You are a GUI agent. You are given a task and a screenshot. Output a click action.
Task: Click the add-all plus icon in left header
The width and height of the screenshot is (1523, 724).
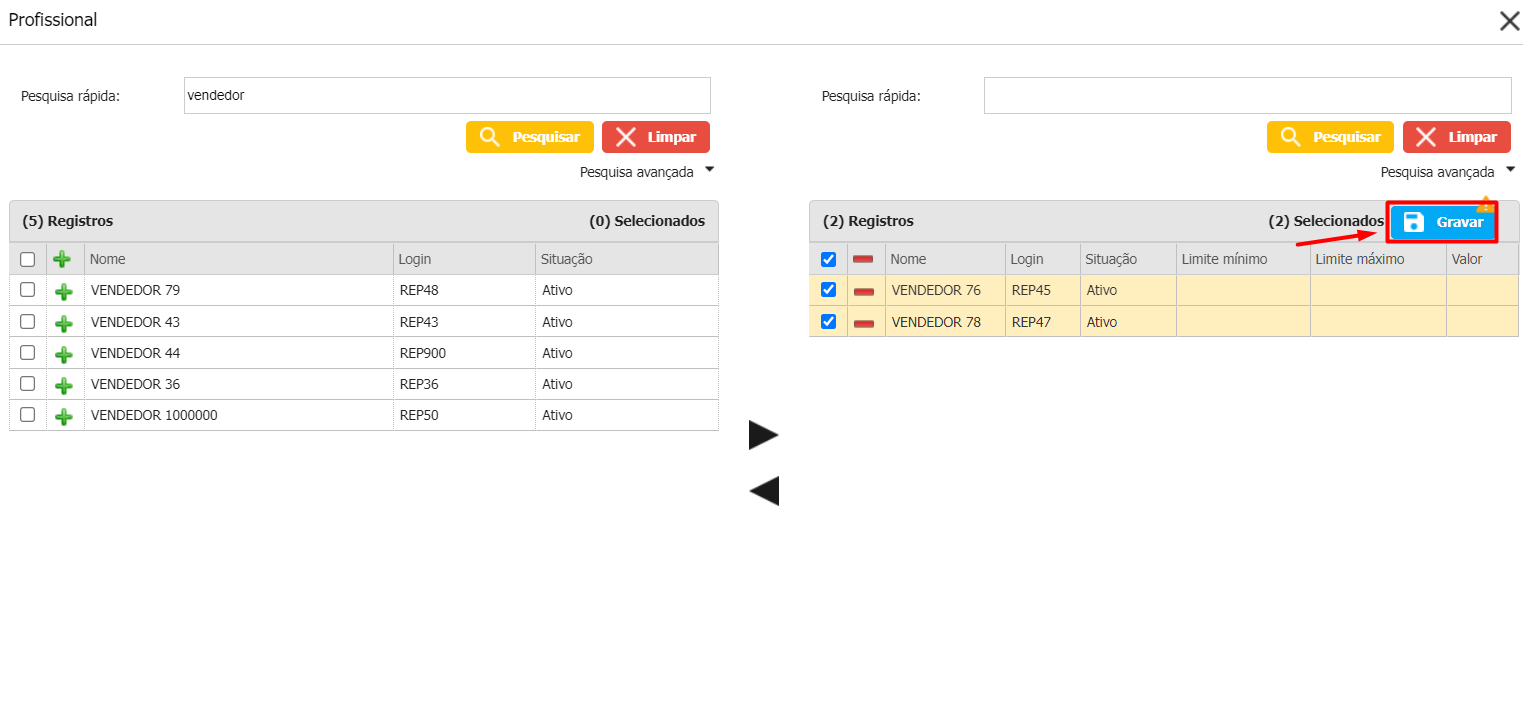[62, 259]
